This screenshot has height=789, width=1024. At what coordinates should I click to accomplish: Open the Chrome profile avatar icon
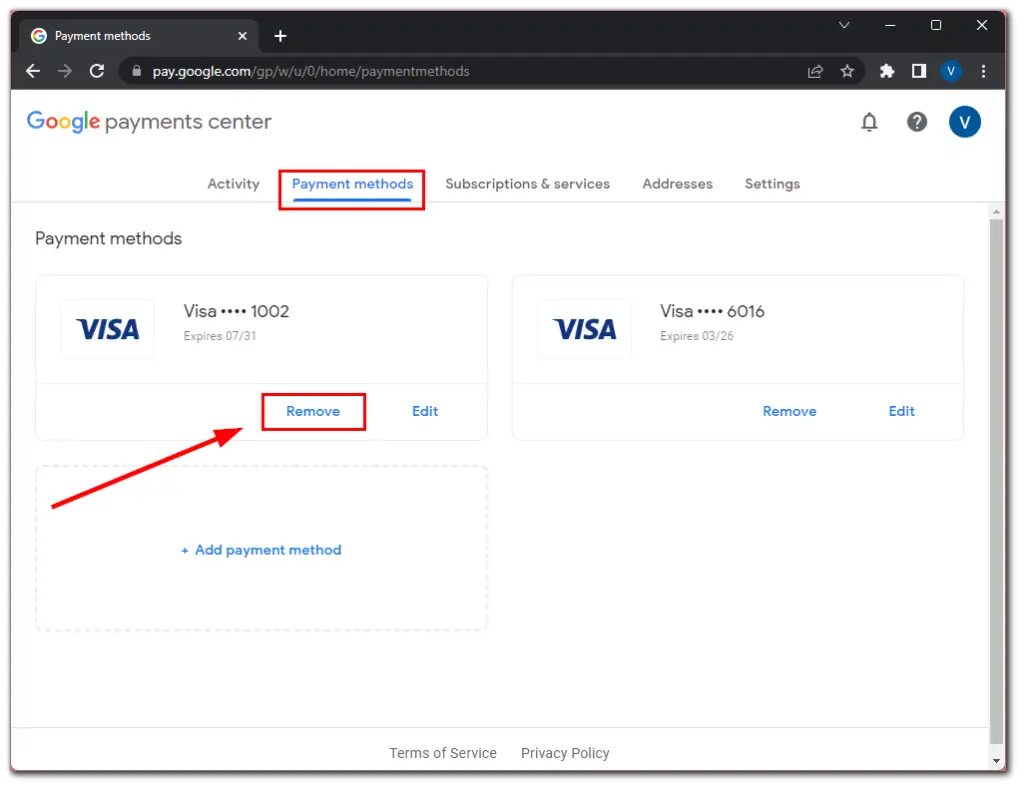(950, 71)
